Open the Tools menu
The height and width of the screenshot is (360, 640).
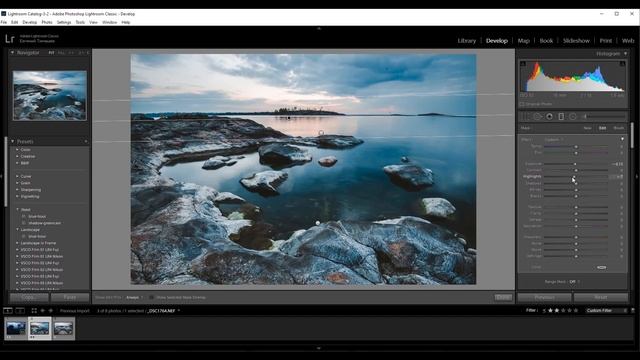coord(80,22)
